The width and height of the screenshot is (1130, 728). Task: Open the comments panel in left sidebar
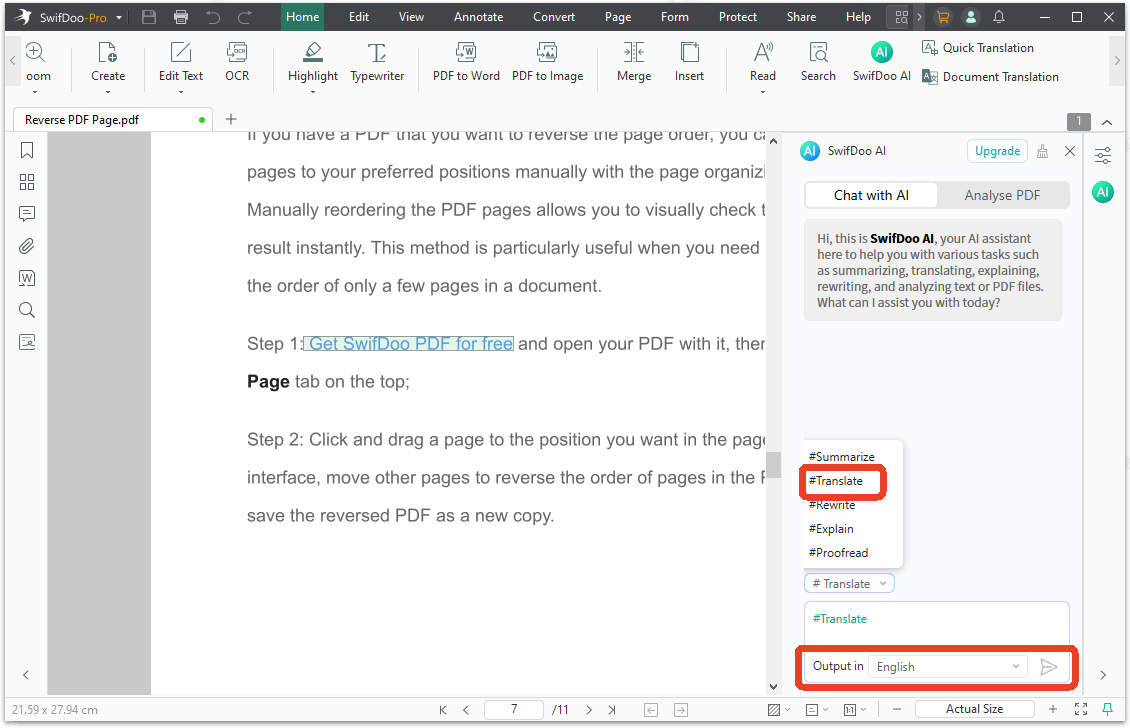pyautogui.click(x=27, y=214)
